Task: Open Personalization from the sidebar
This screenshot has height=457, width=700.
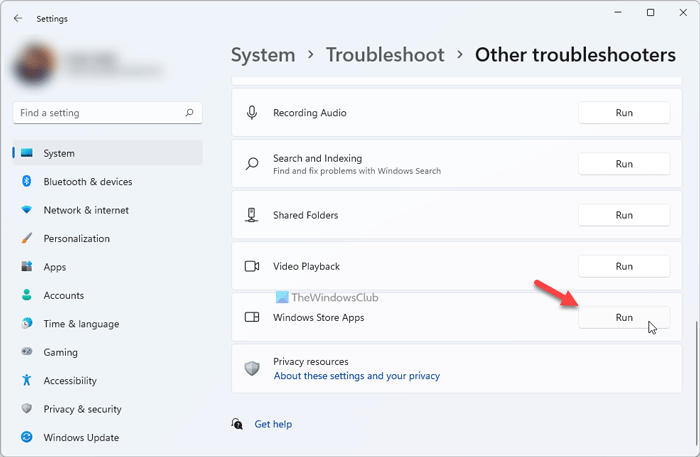Action: tap(76, 239)
